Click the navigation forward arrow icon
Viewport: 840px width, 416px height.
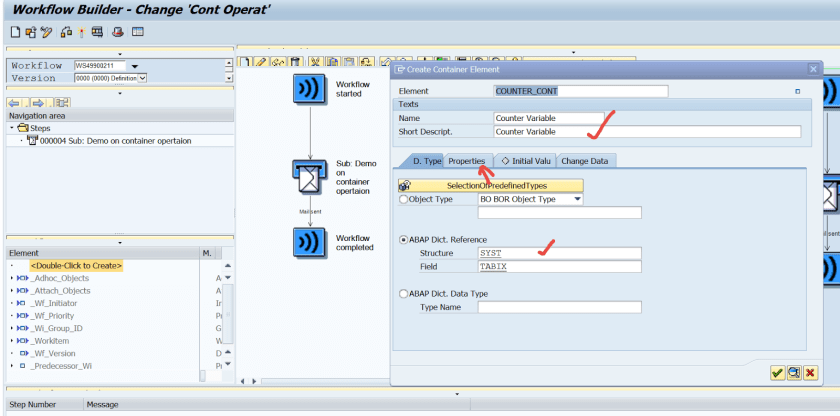[39, 102]
